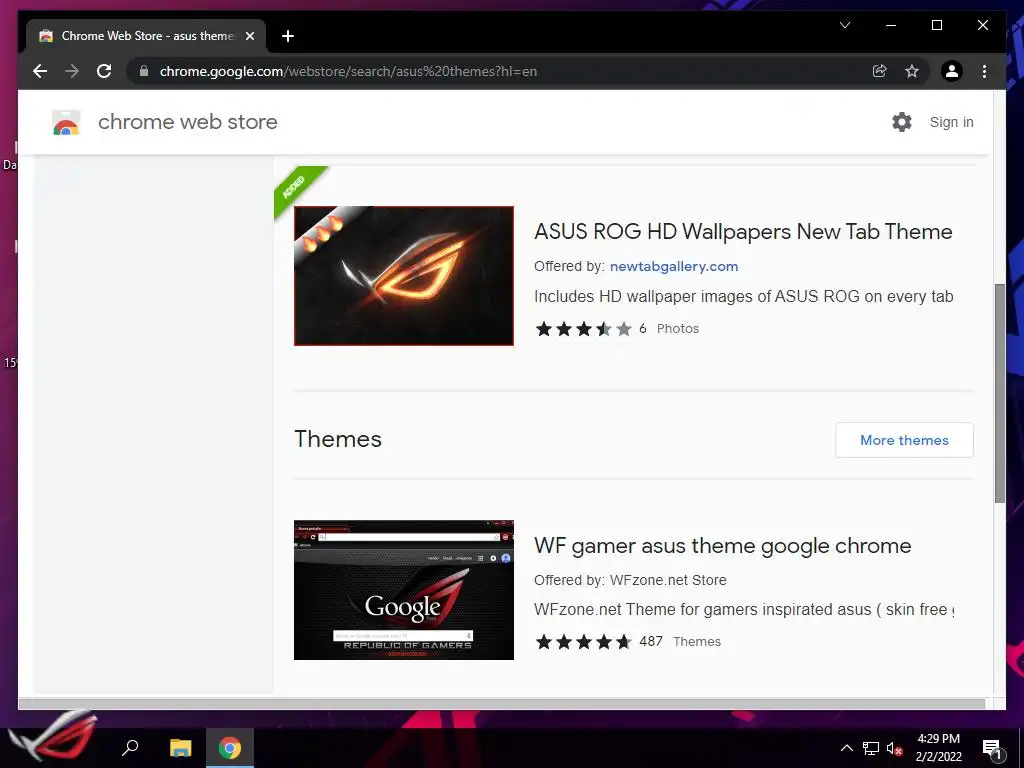Open the network status tray icon
1024x768 pixels.
point(871,748)
